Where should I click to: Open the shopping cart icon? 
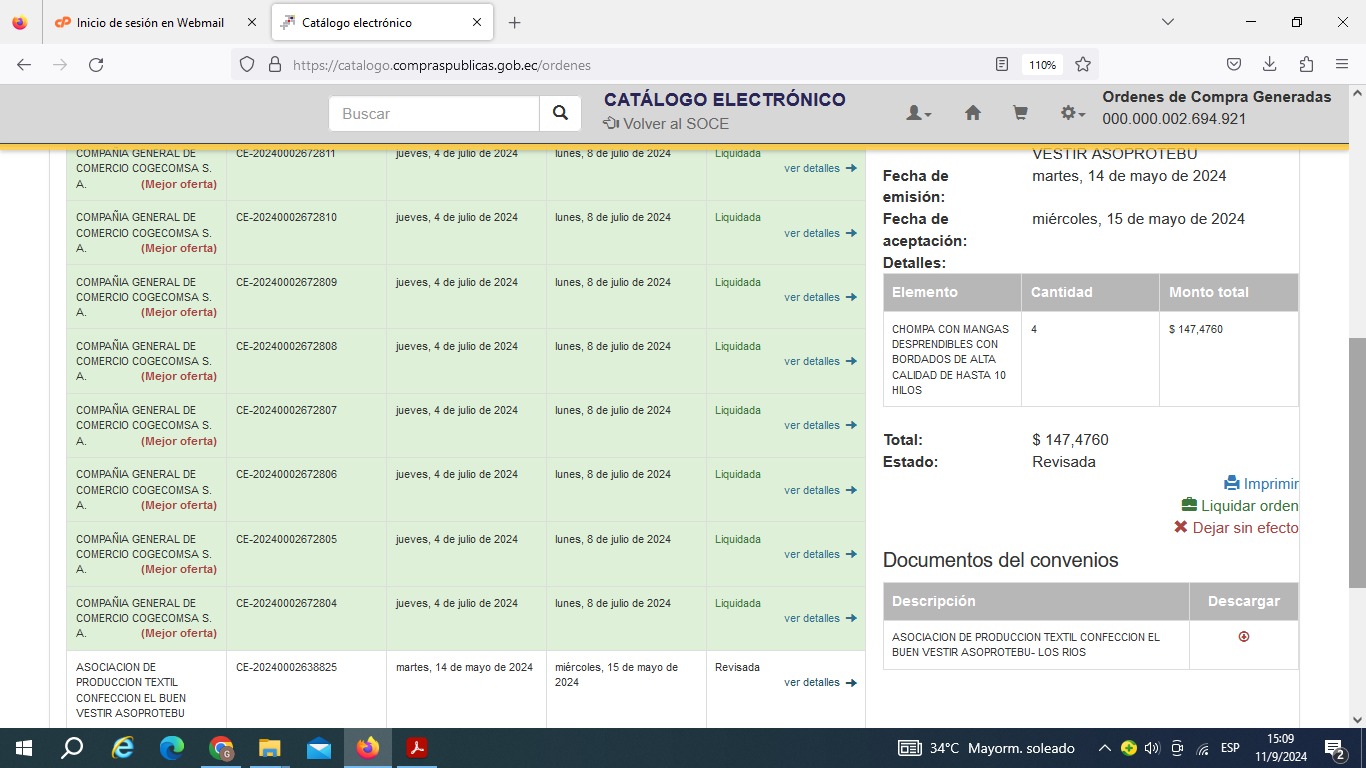[x=1020, y=114]
